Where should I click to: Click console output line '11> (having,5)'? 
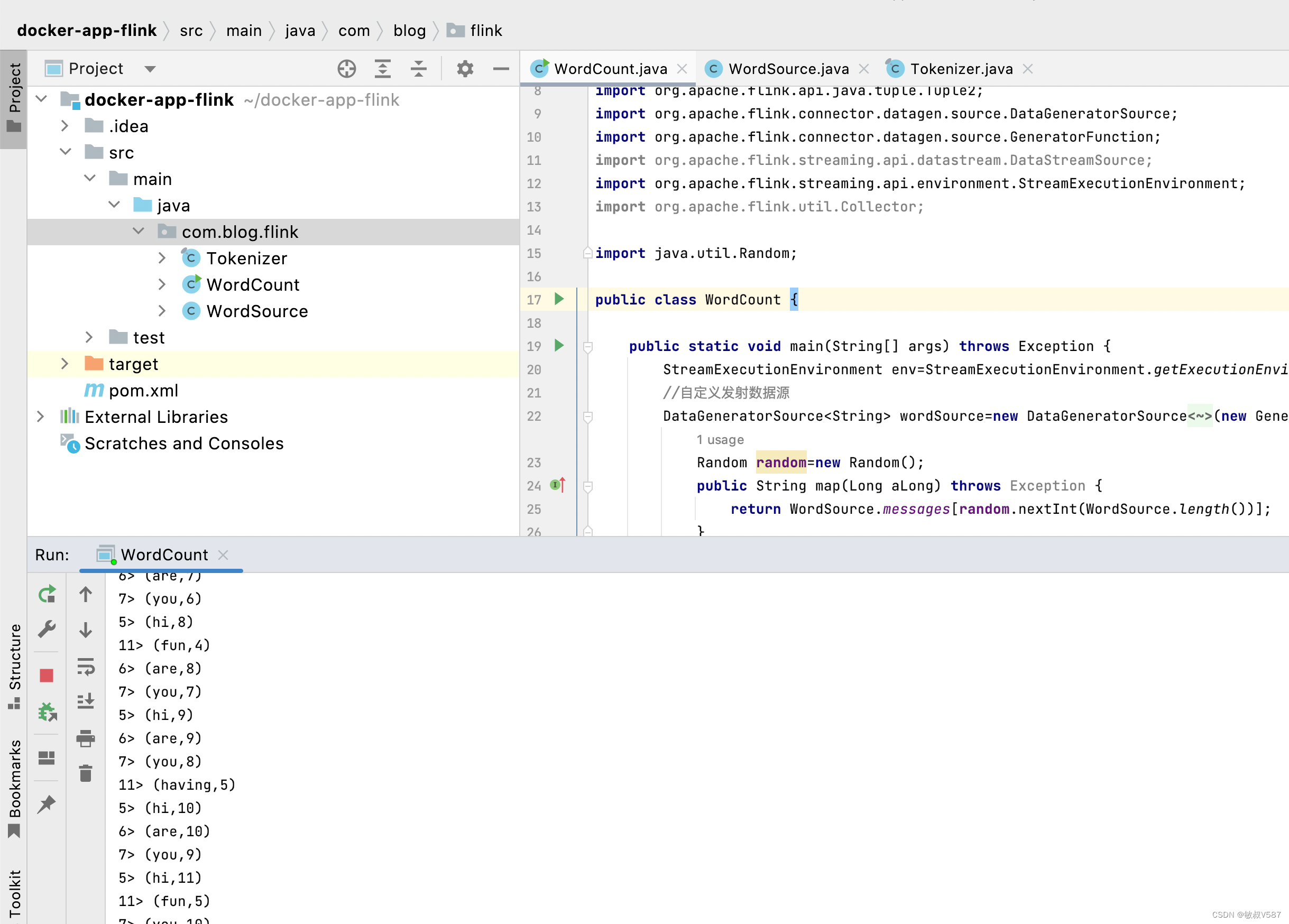point(177,785)
